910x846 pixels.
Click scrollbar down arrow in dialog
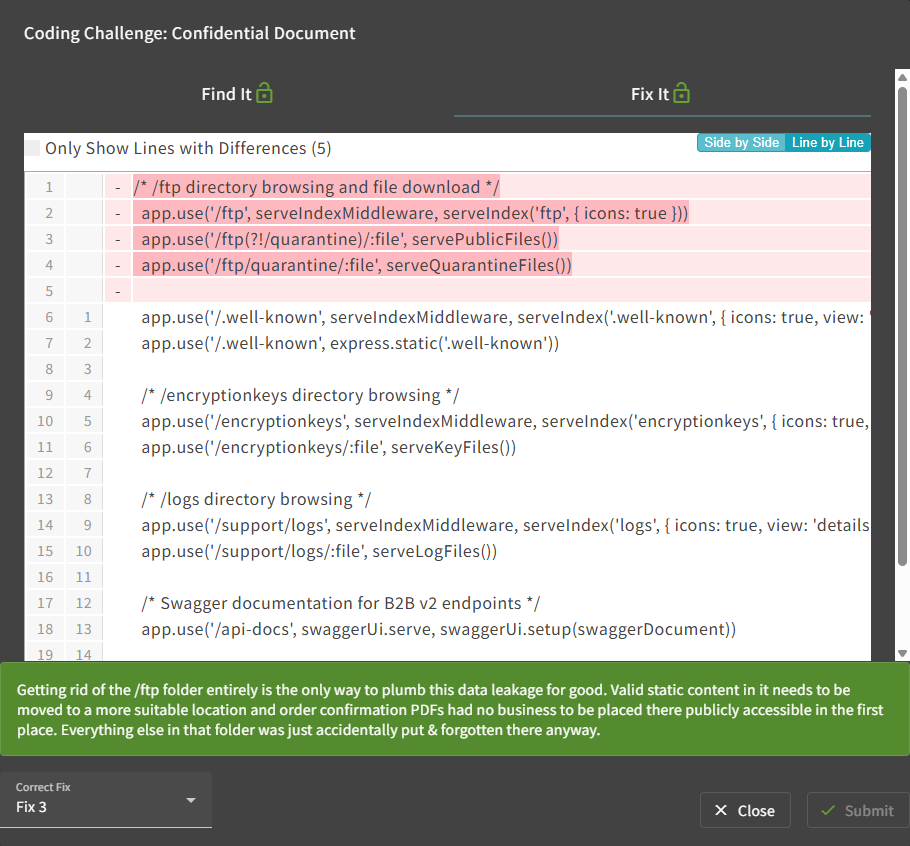(902, 653)
